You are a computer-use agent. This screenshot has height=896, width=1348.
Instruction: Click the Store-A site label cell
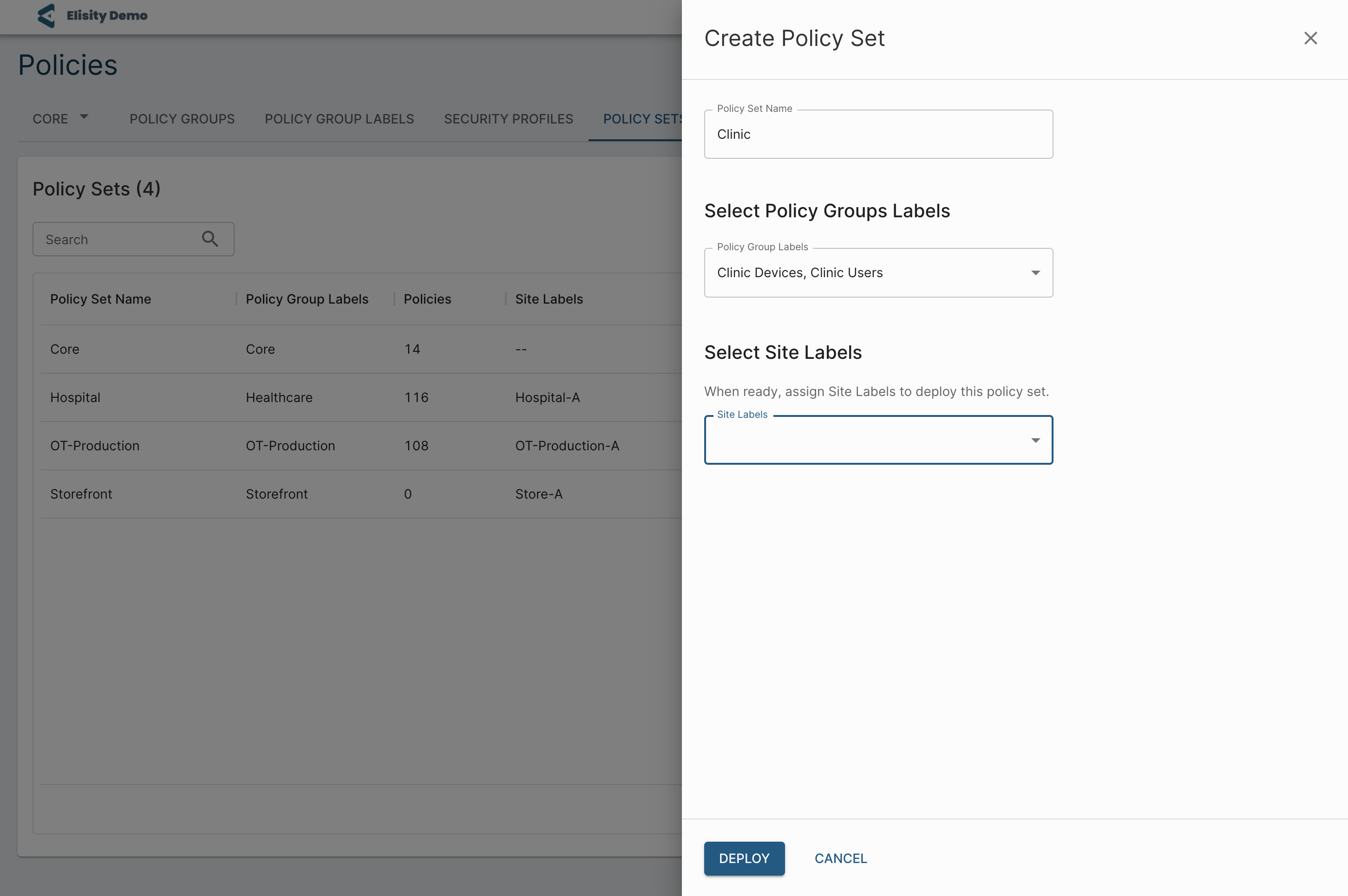[x=538, y=493]
